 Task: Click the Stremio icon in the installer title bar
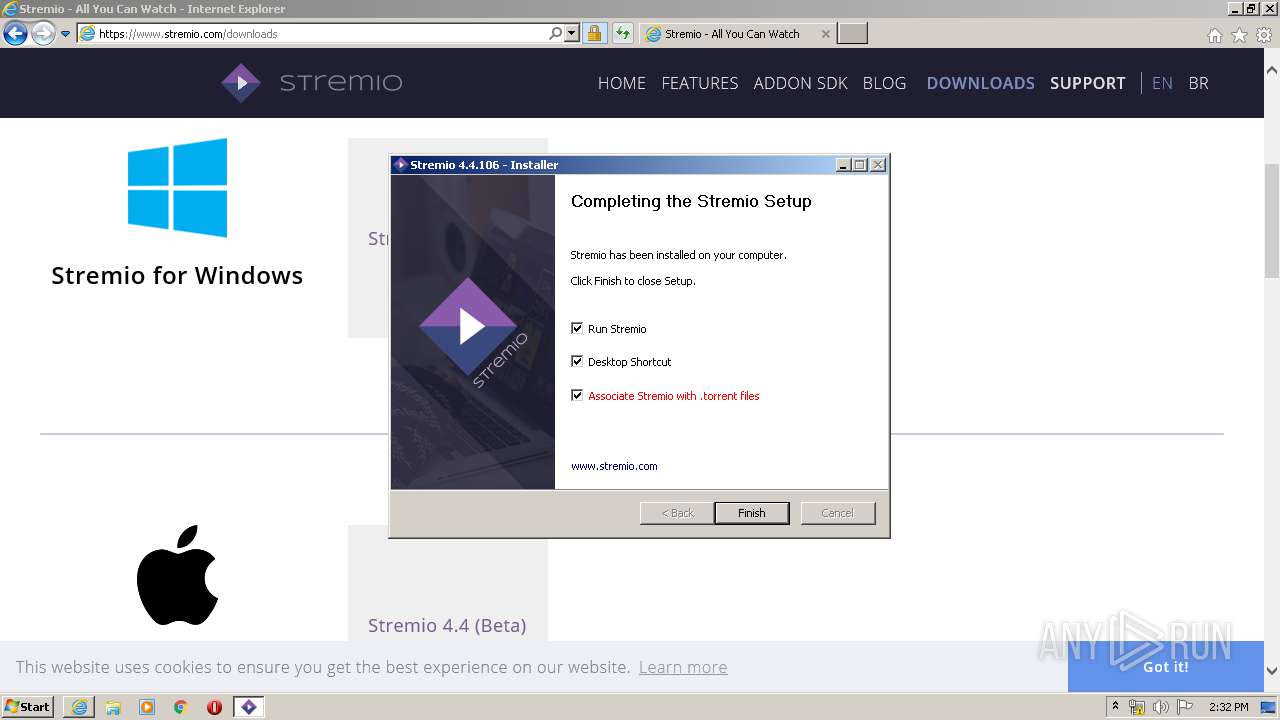400,165
